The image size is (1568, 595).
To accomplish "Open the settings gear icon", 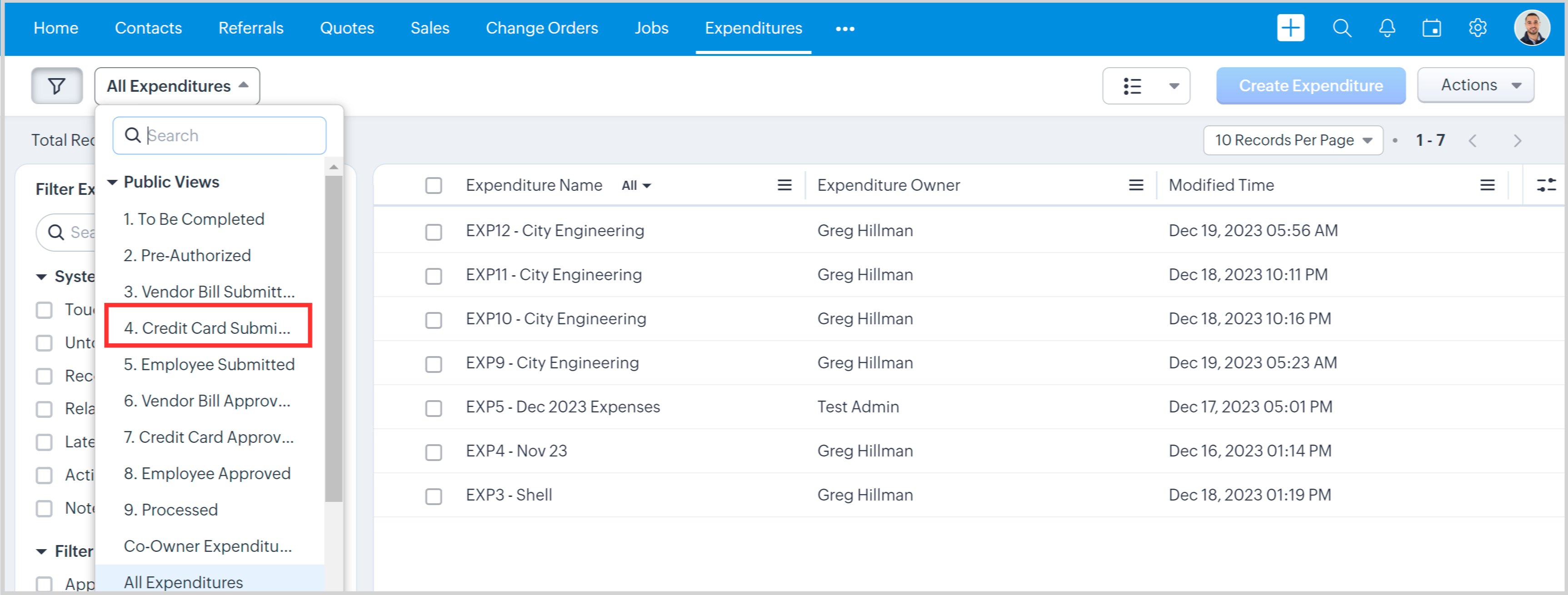I will 1477,28.
